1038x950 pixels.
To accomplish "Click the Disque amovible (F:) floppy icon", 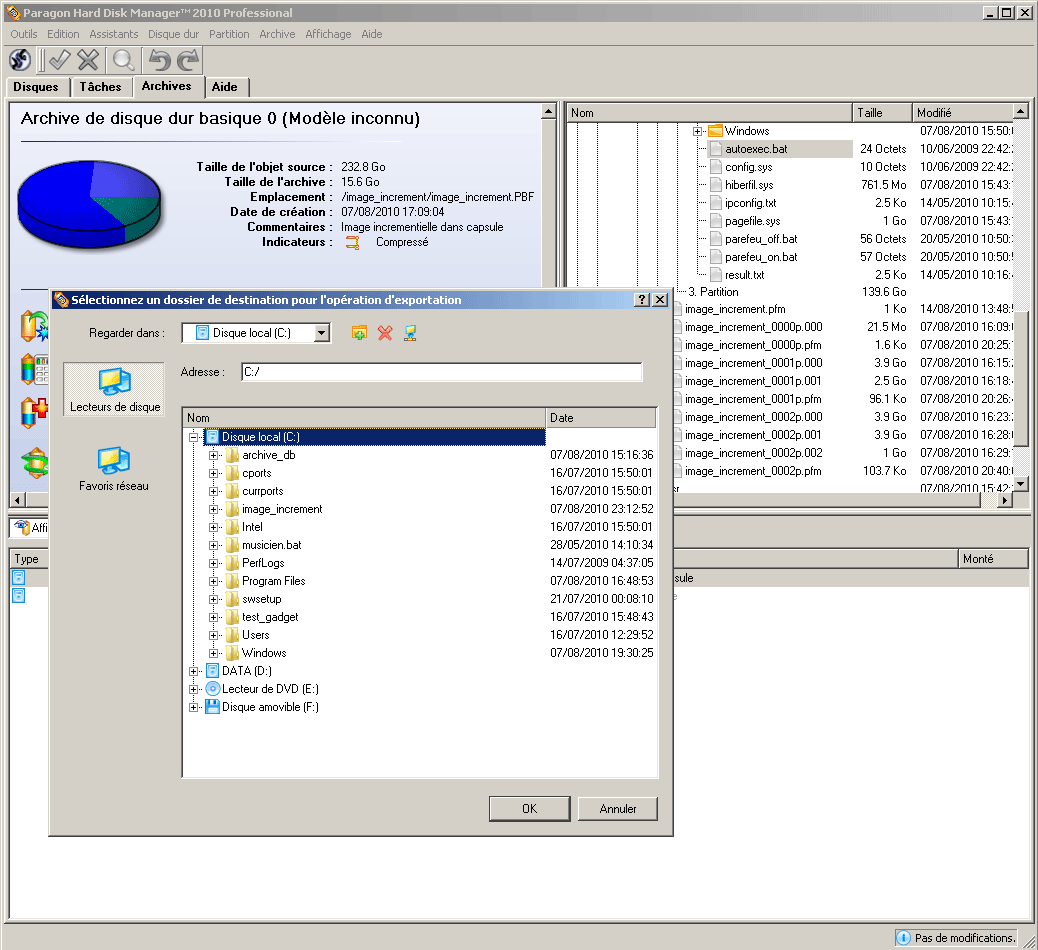I will click(212, 707).
